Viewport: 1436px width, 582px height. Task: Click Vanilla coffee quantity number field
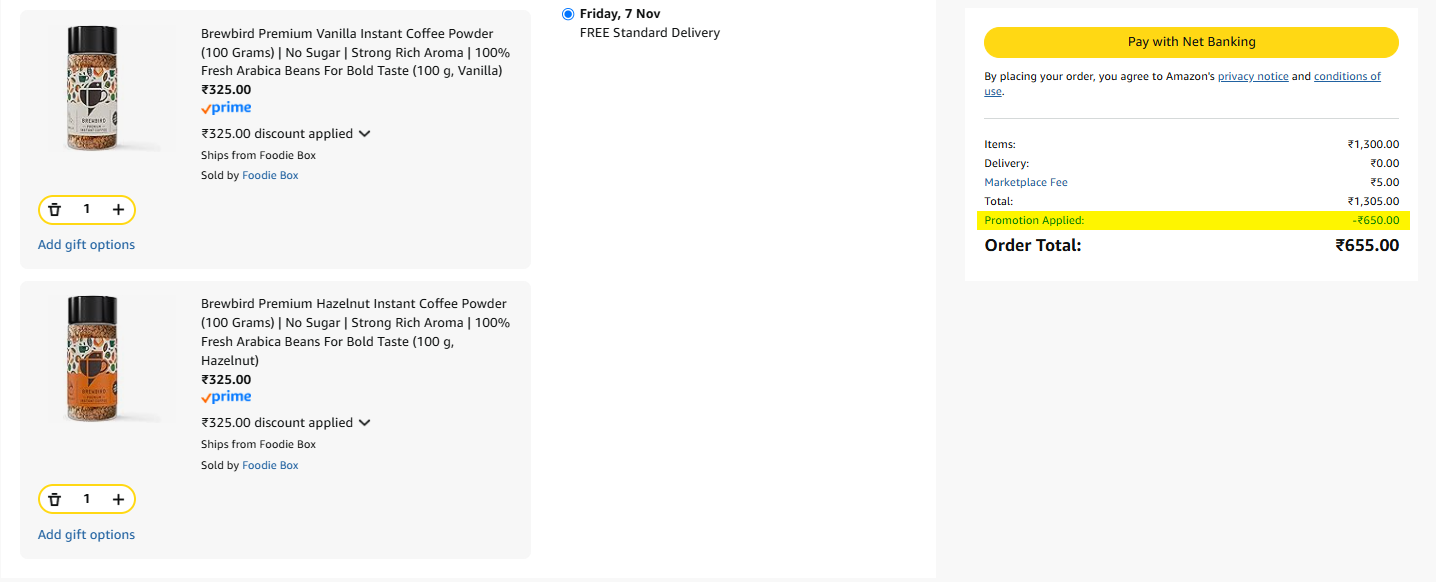pos(87,210)
